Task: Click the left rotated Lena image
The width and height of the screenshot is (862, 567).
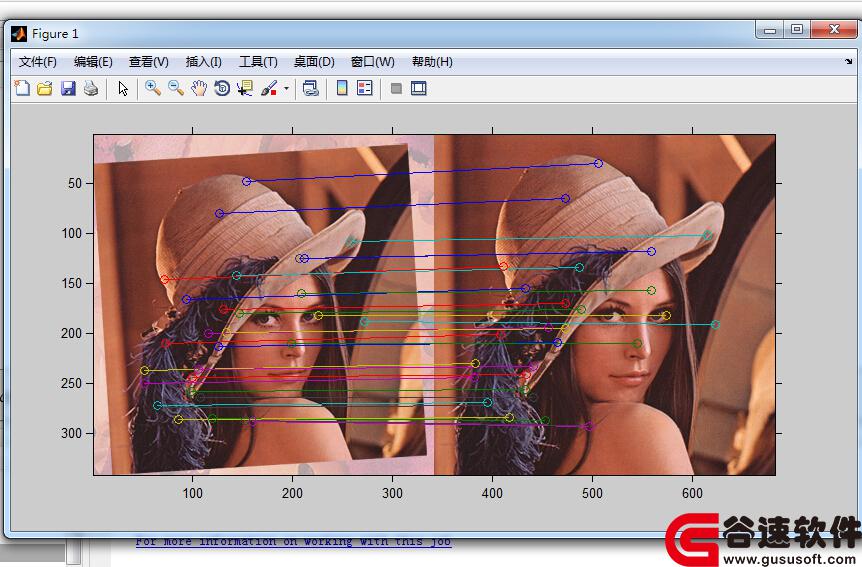Action: click(x=264, y=305)
